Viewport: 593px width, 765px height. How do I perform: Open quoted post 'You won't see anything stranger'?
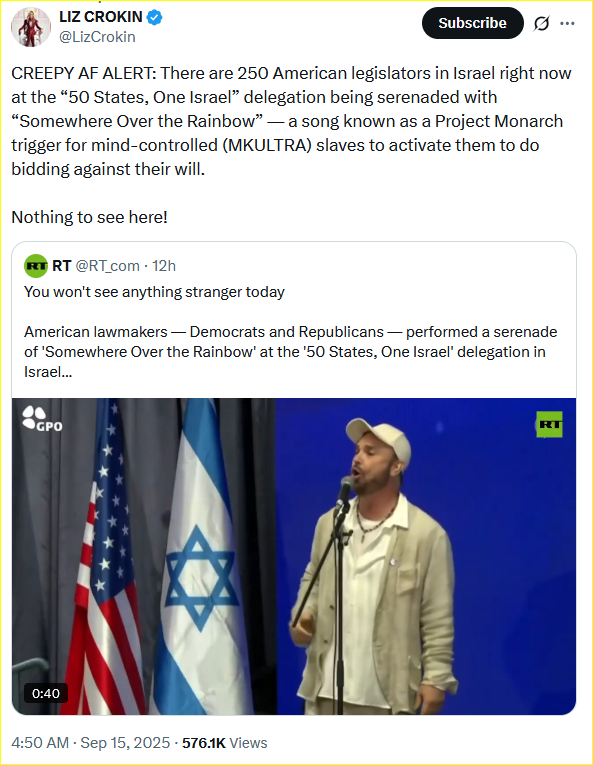[x=154, y=292]
